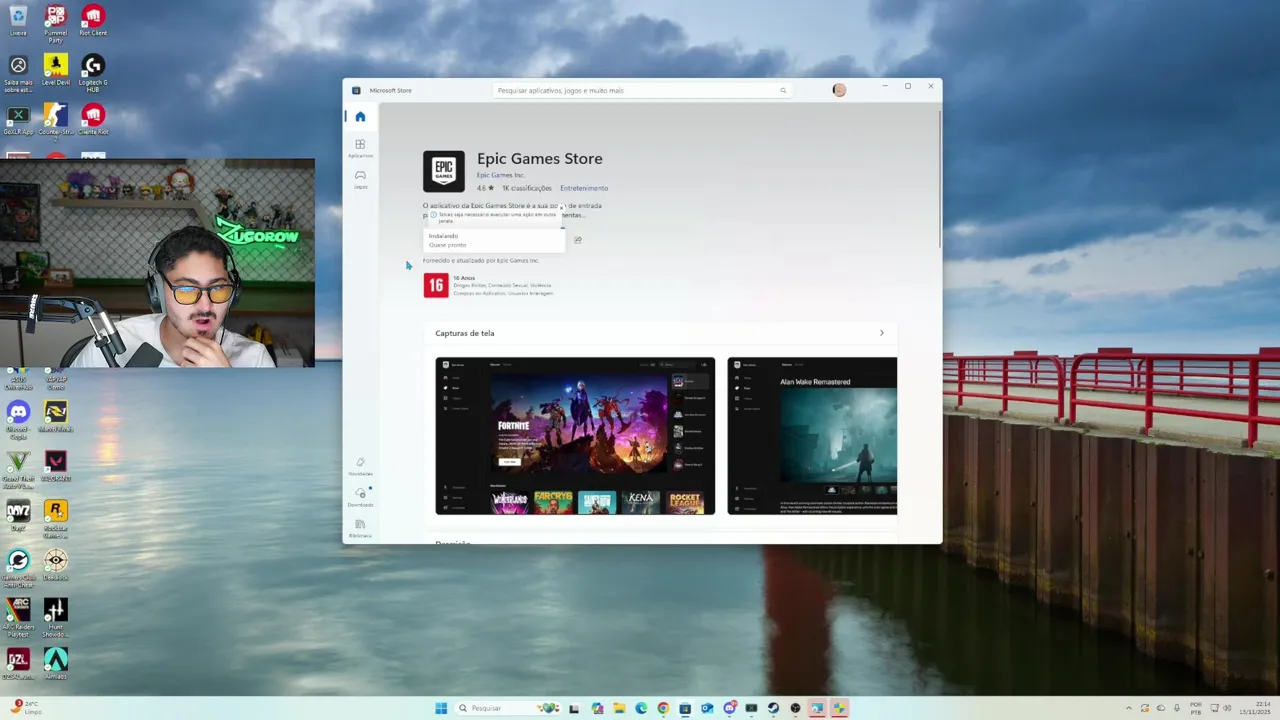Open Level Devil desktop icon

tap(56, 69)
